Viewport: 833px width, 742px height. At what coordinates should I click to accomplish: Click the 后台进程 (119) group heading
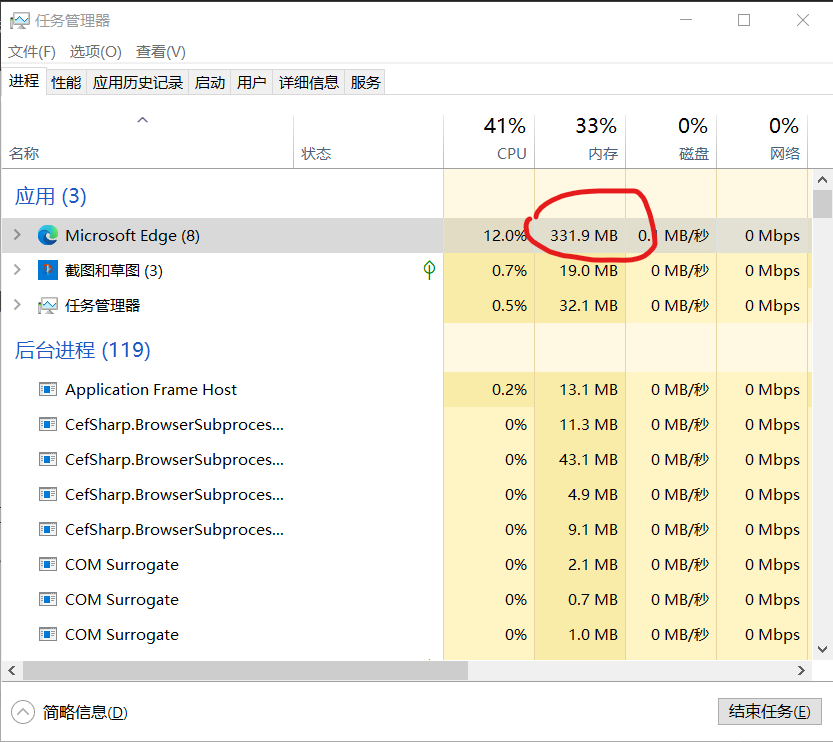pyautogui.click(x=82, y=350)
